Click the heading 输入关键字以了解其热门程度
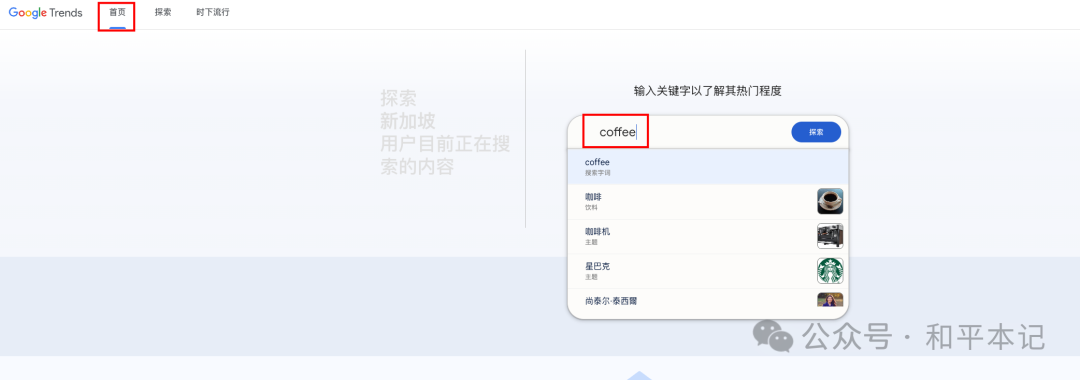Image resolution: width=1080 pixels, height=380 pixels. pos(707,90)
